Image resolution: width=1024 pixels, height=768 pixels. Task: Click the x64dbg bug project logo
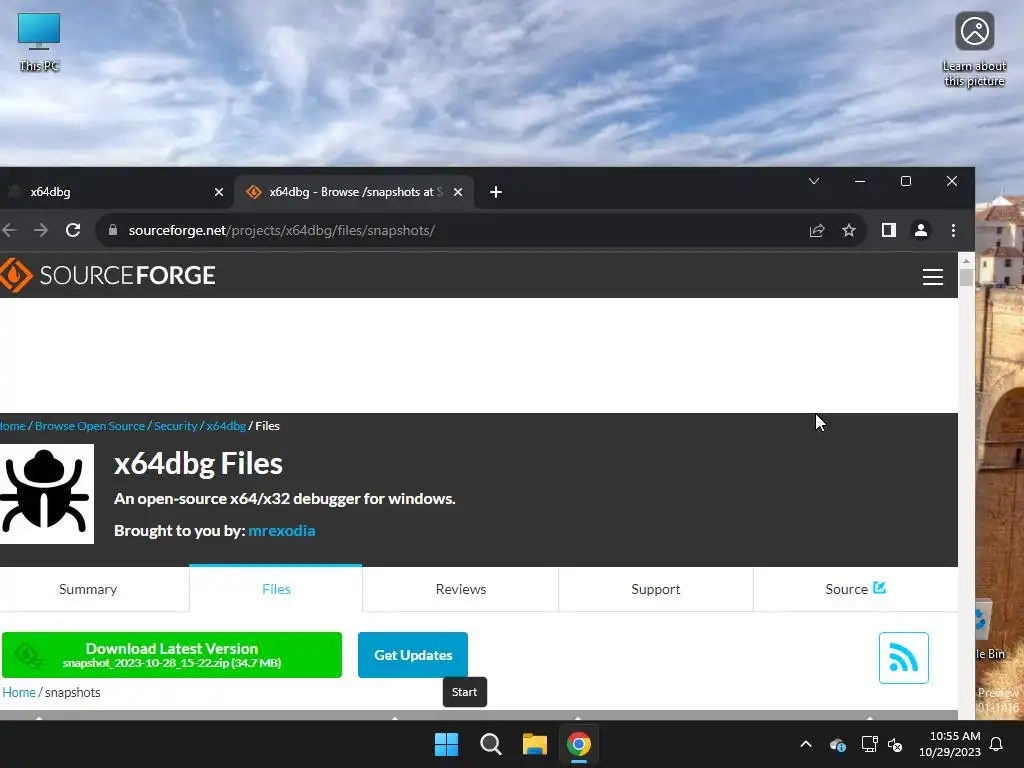[46, 494]
